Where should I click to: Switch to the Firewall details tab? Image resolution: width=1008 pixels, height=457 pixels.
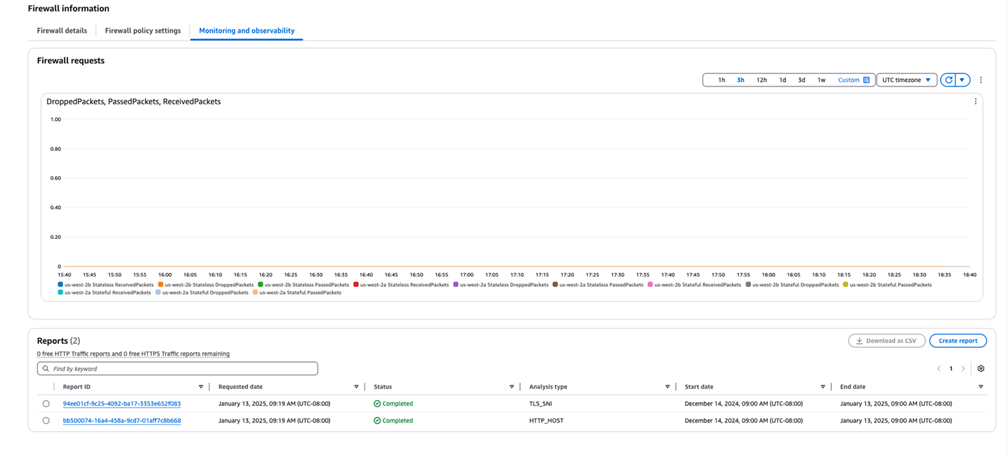point(62,31)
